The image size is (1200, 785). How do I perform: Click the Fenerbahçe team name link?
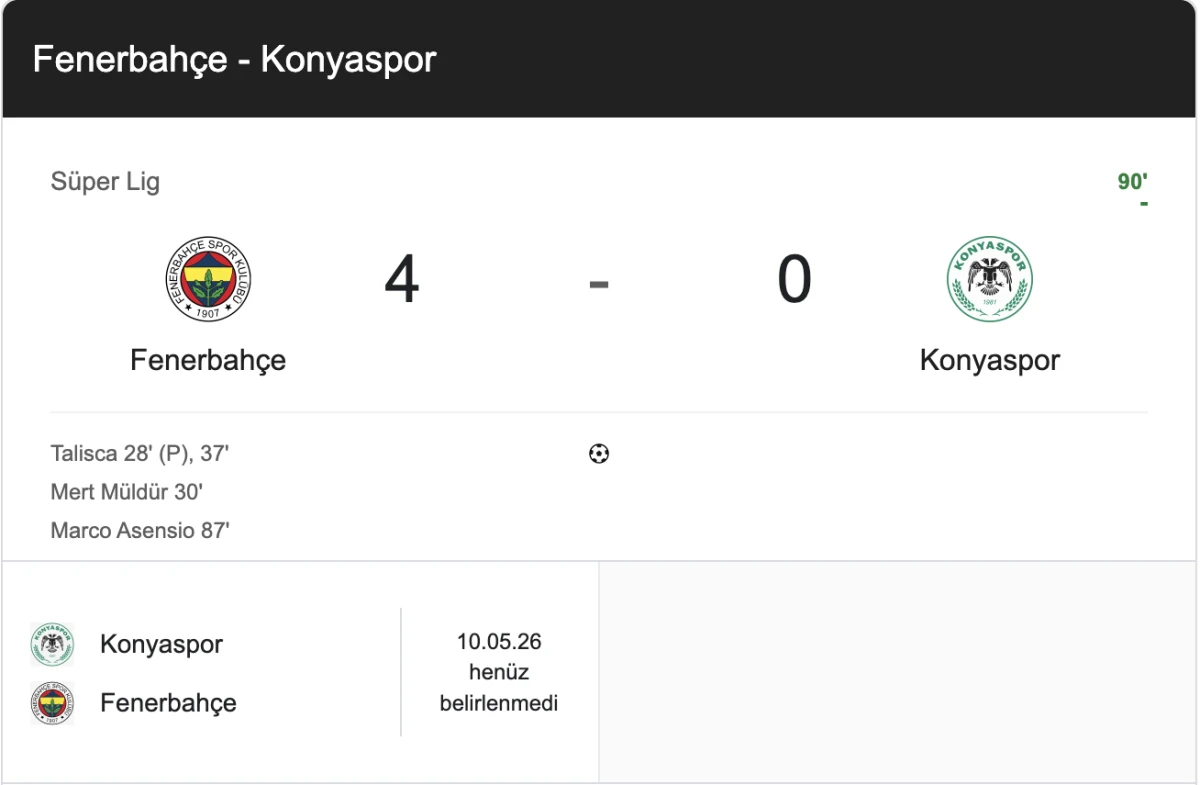point(206,360)
